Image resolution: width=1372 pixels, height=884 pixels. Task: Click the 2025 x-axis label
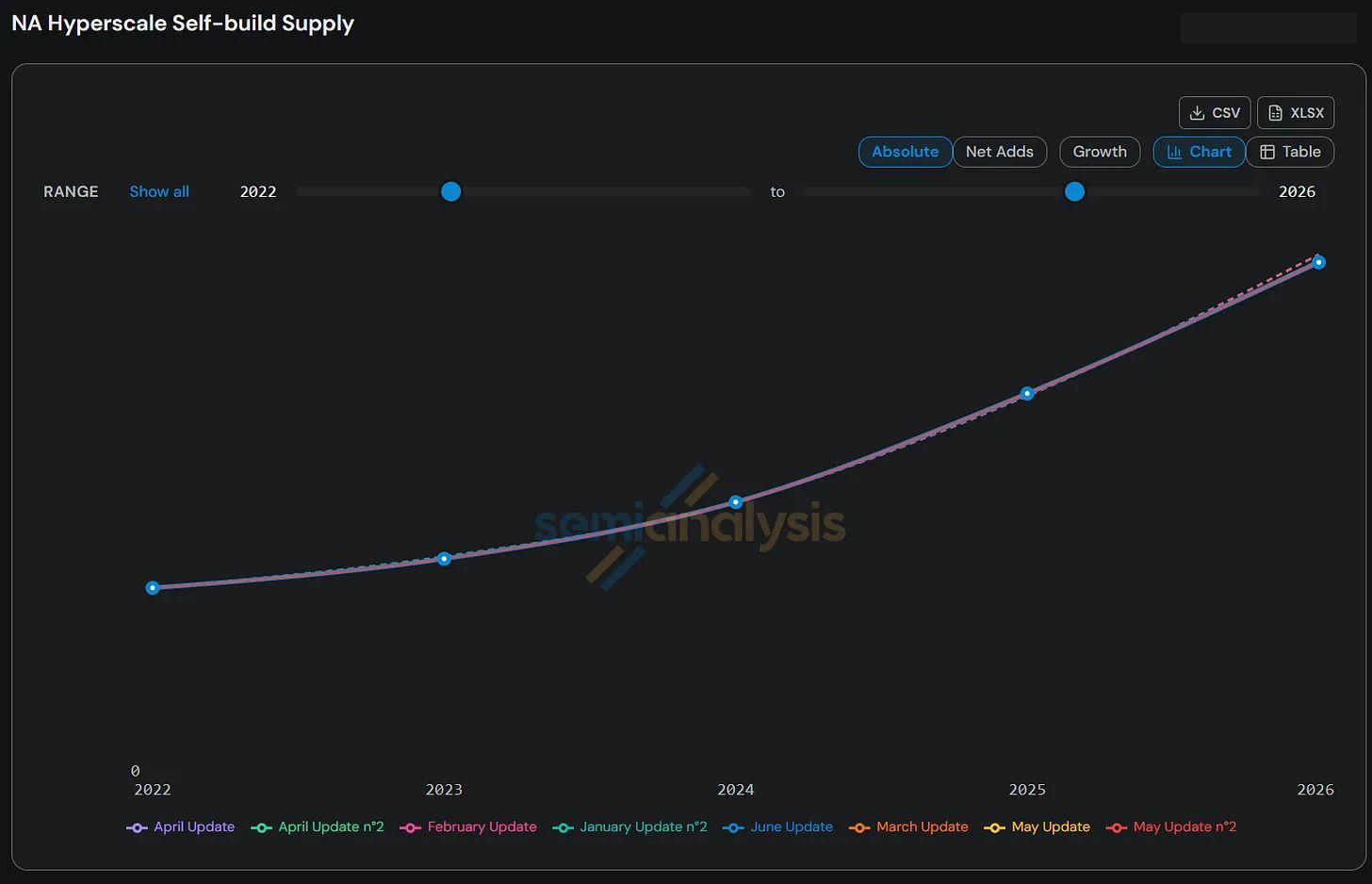click(x=1027, y=790)
